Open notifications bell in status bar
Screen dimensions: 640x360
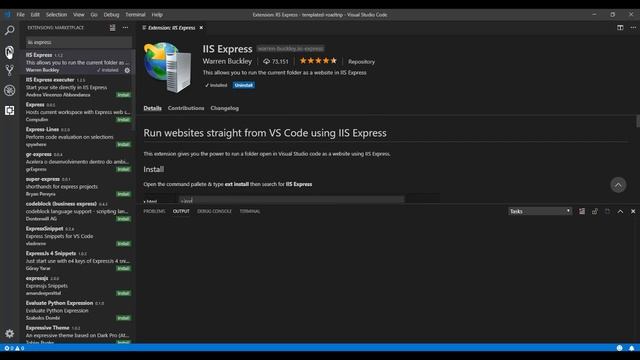tap(631, 348)
